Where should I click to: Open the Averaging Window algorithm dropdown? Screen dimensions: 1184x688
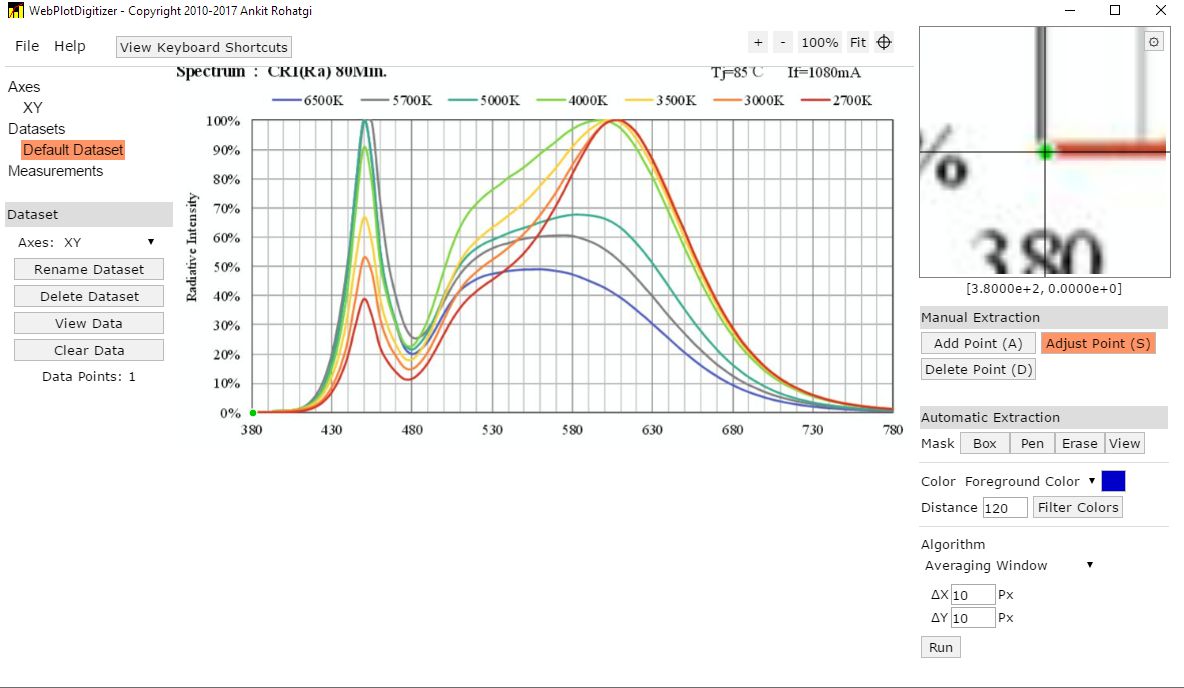1009,565
